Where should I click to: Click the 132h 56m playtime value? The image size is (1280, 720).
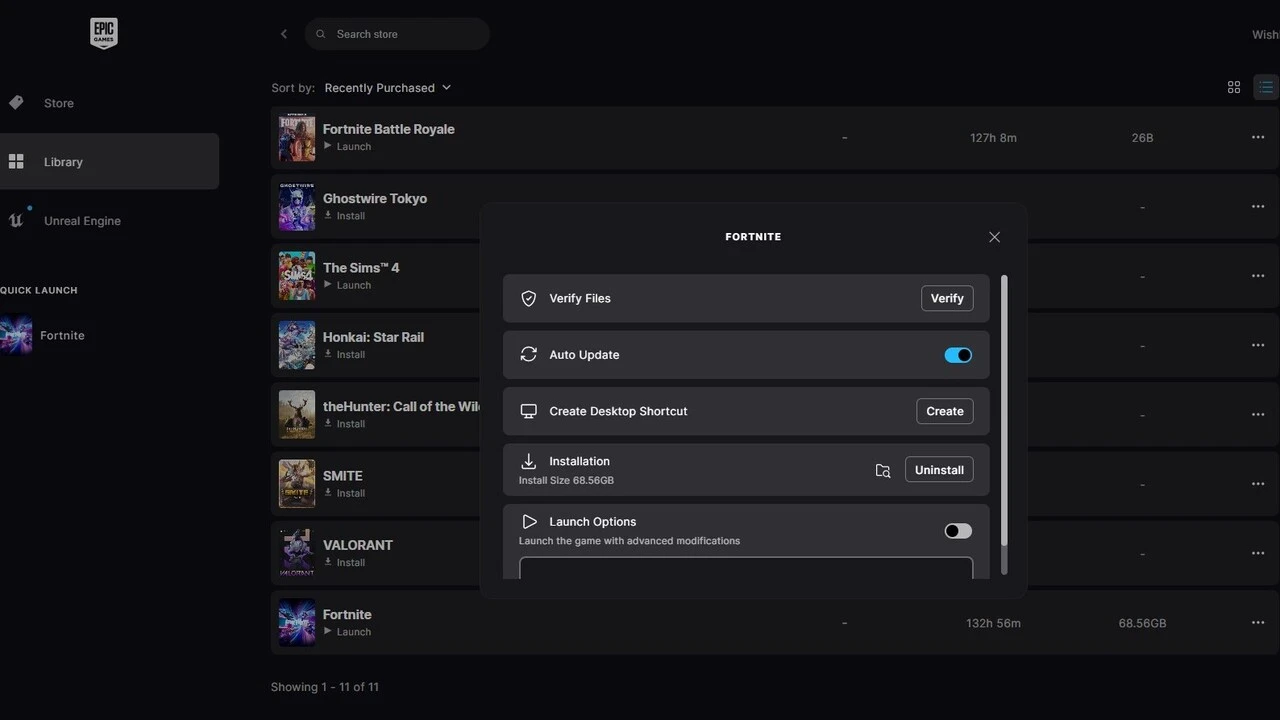point(993,623)
